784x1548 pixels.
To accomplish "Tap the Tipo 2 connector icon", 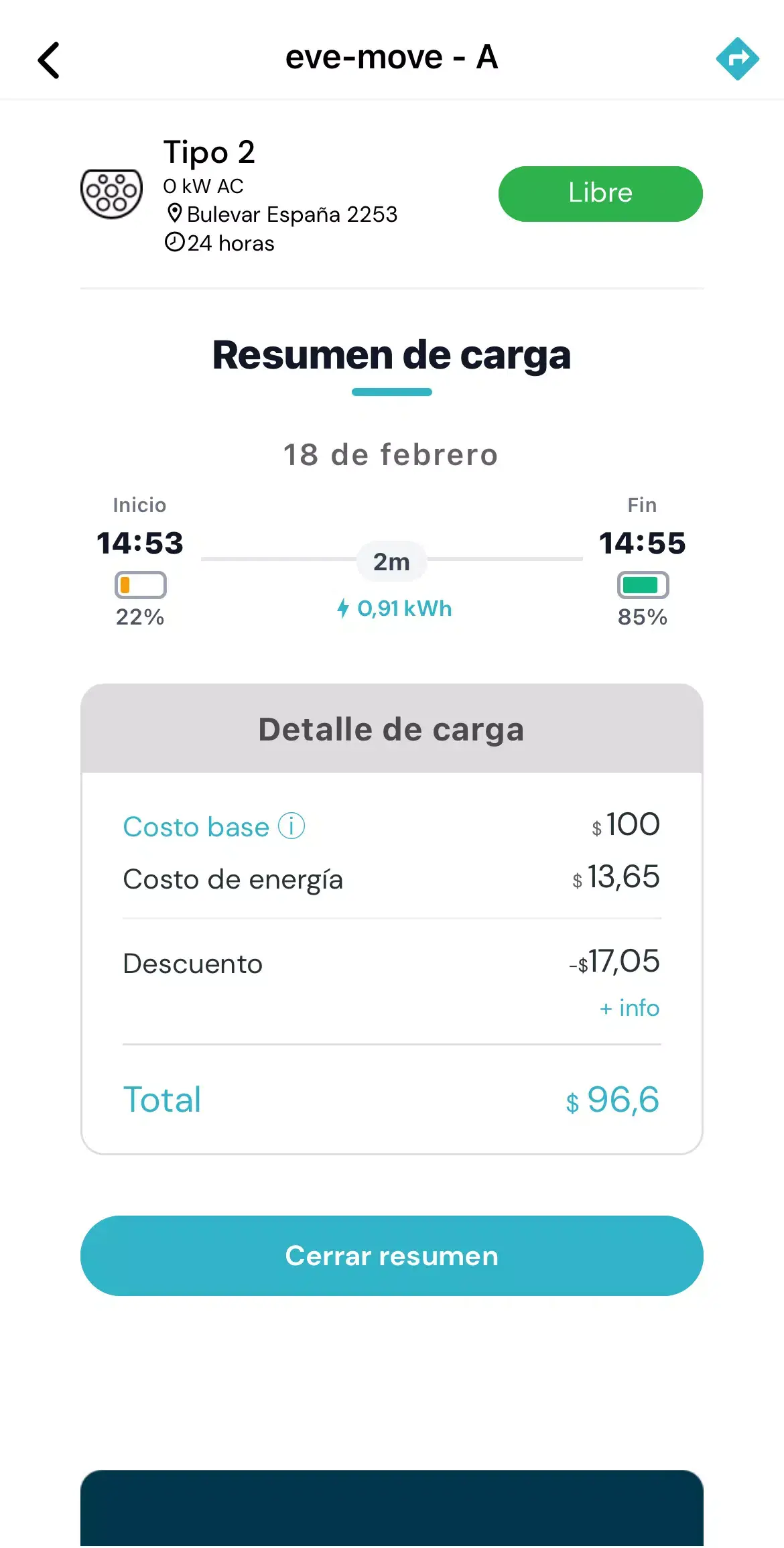I will tap(111, 194).
